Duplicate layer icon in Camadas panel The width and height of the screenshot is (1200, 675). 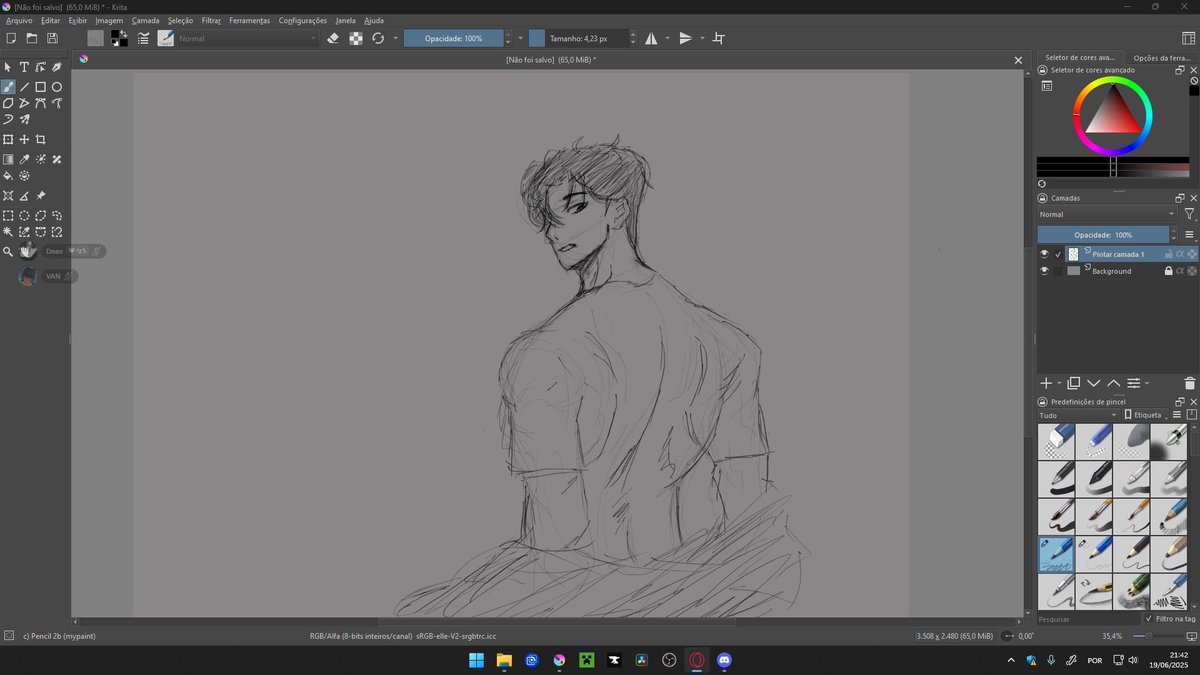1073,383
